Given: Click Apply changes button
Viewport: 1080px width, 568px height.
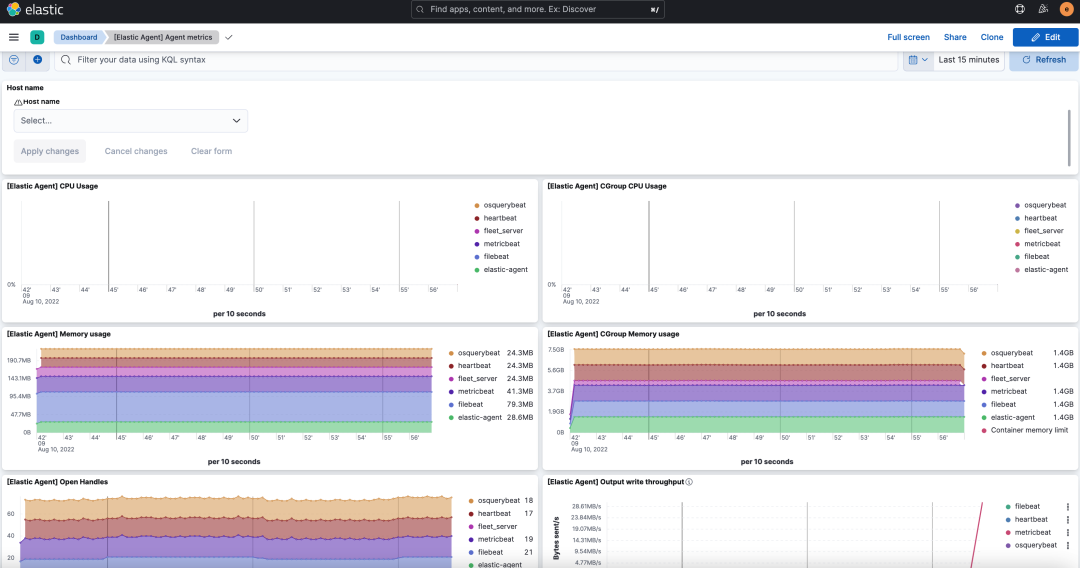Looking at the screenshot, I should coord(50,151).
